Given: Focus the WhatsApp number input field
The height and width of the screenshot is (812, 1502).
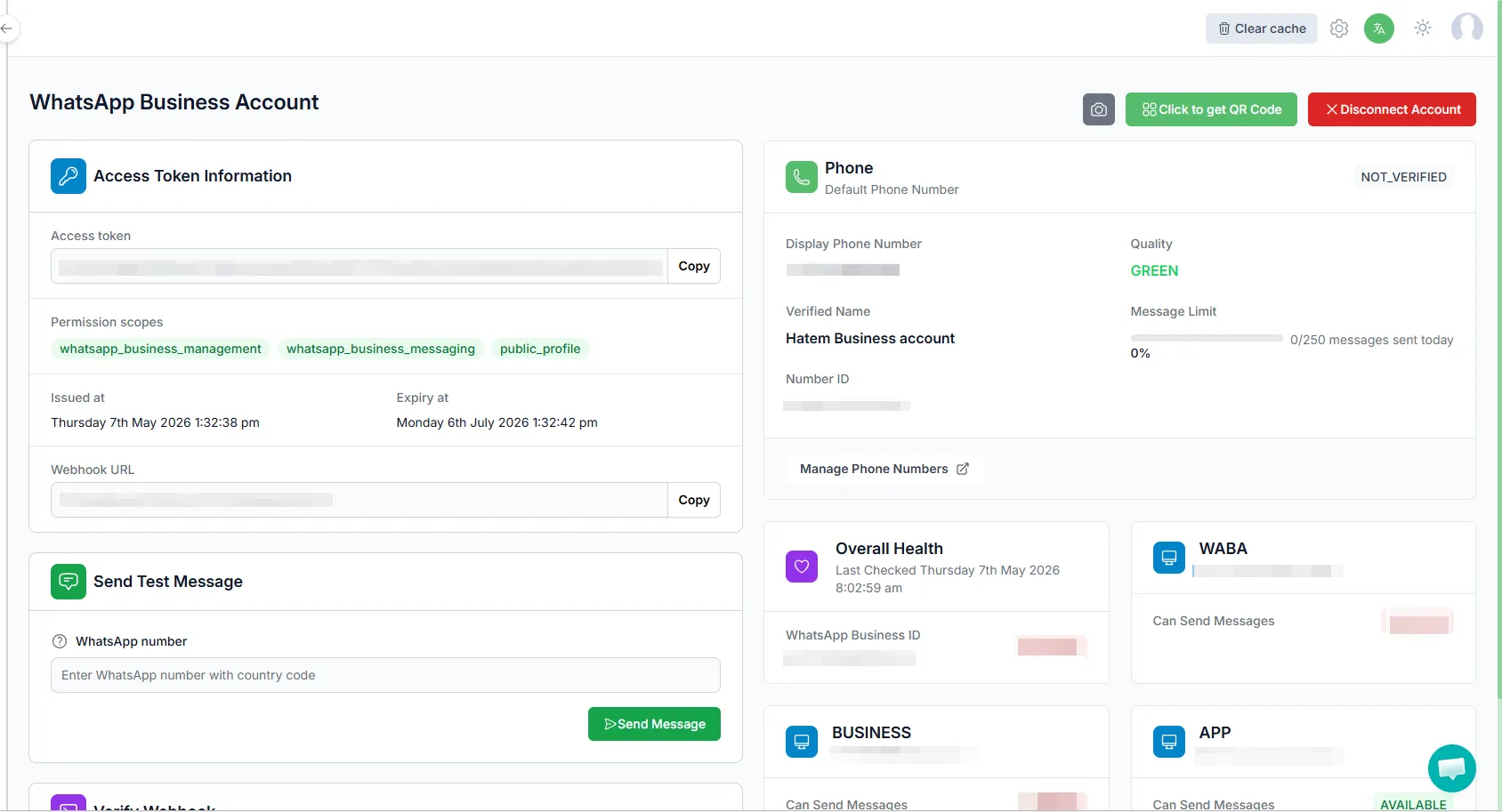Looking at the screenshot, I should tap(385, 675).
